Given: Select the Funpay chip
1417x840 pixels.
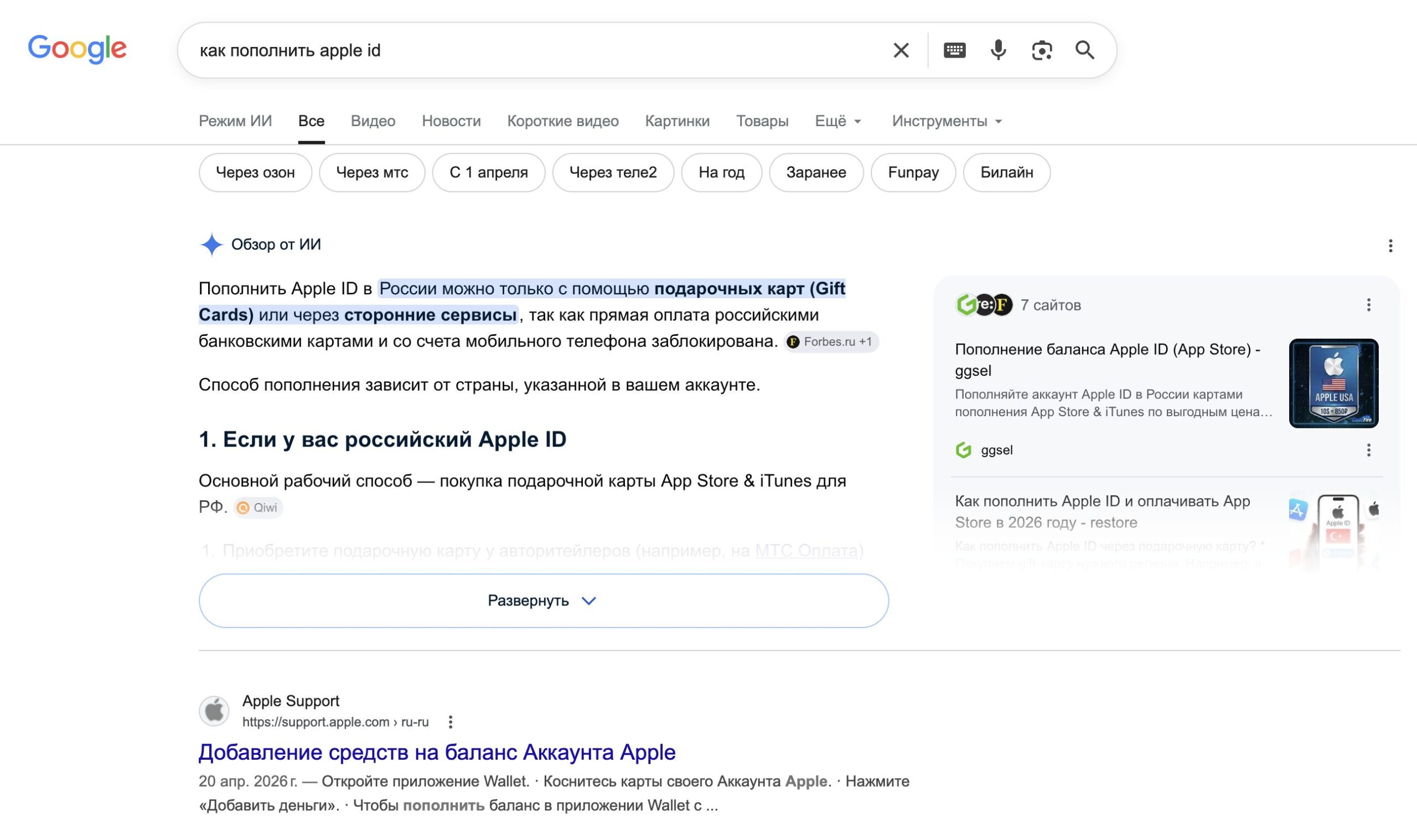Looking at the screenshot, I should (x=913, y=173).
